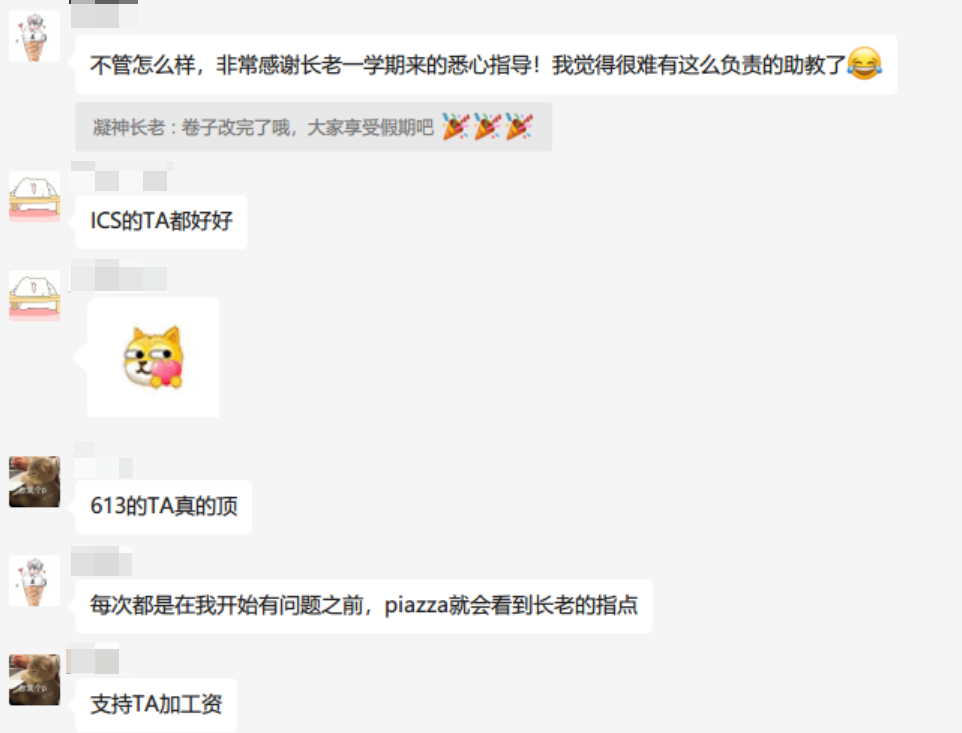
Task: Open the quoted reply from 凝神长老
Action: pos(314,127)
